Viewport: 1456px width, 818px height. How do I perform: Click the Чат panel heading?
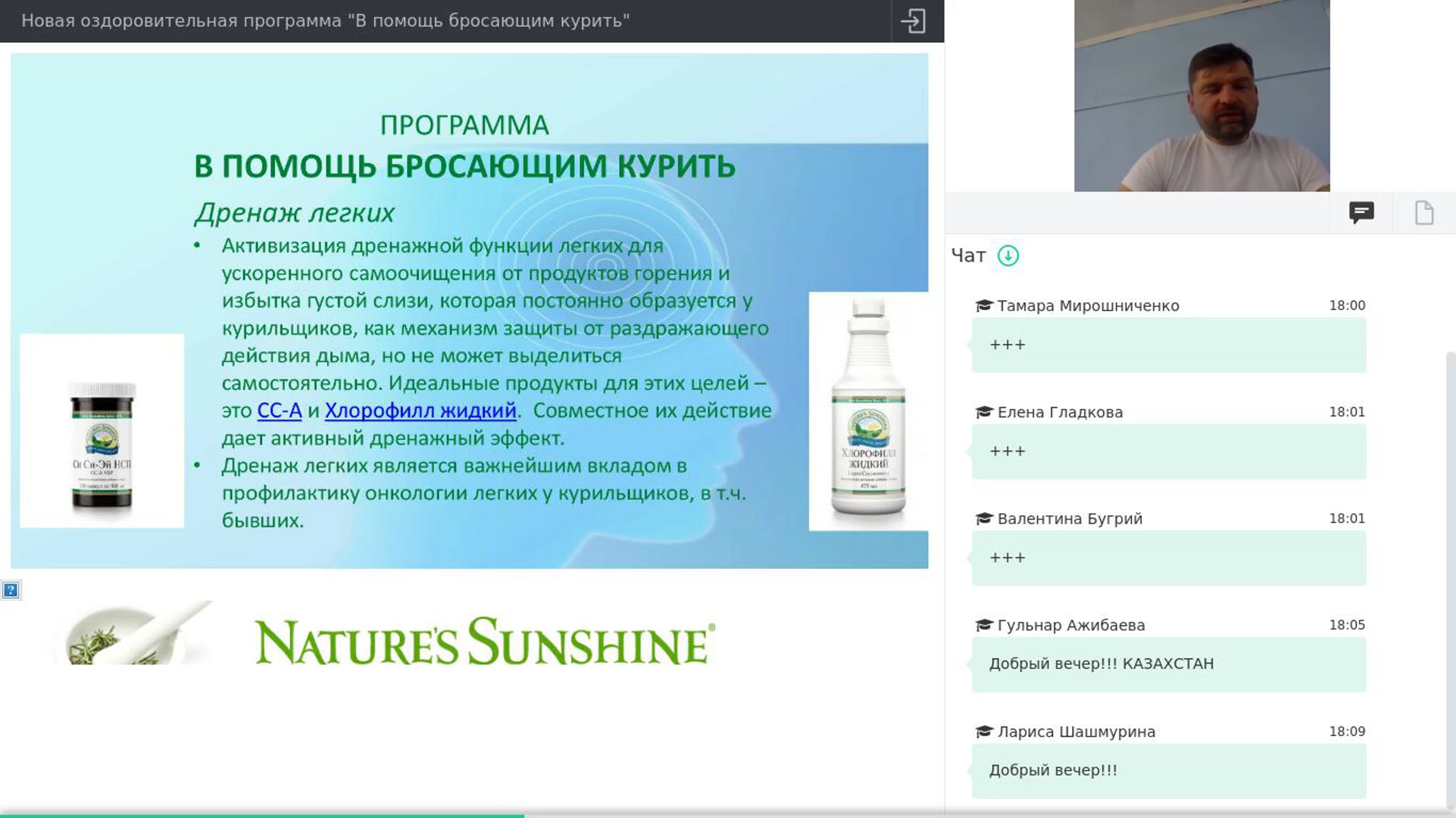click(968, 256)
